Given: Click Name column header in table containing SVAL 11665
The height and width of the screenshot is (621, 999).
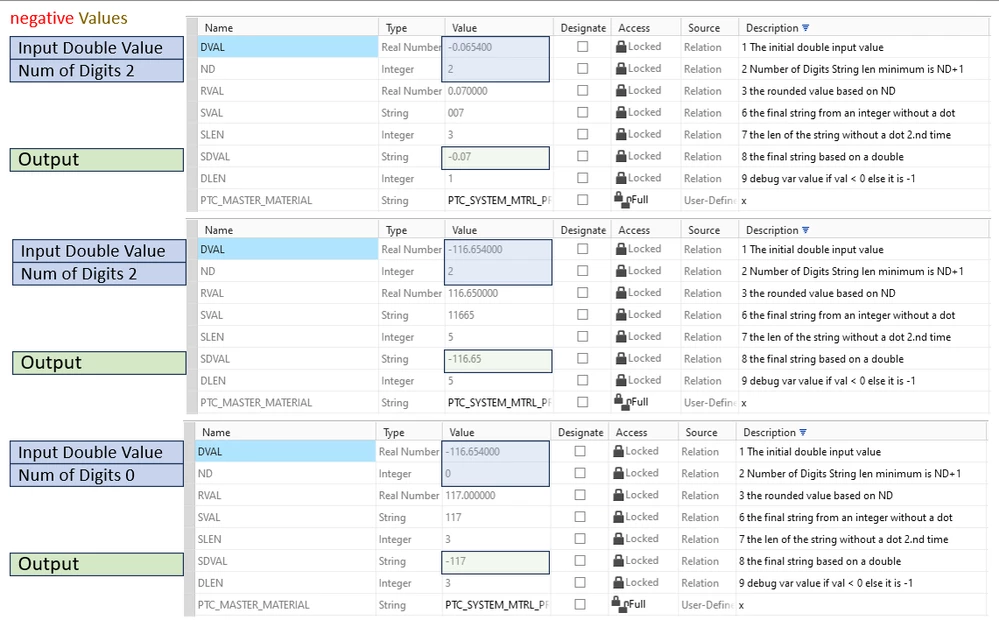Looking at the screenshot, I should [287, 230].
